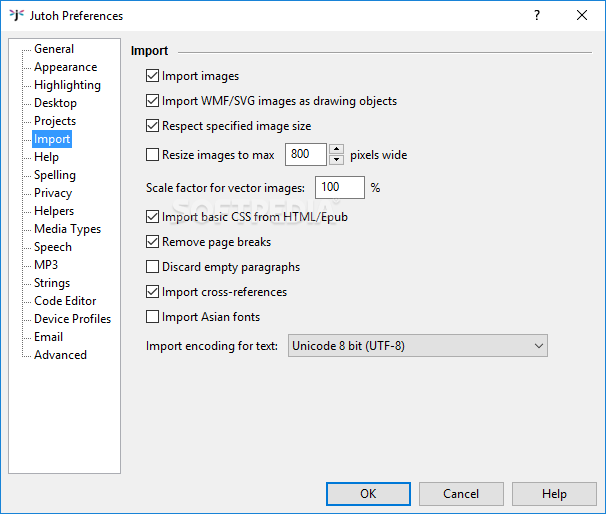Go to Code Editor preferences

[65, 301]
